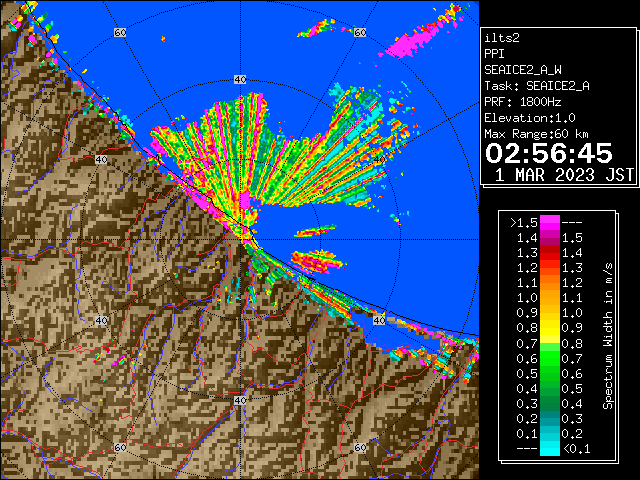This screenshot has width=640, height=480.
Task: Pick the orange legend band between 1.1 and 1.2
Action: tap(550, 283)
